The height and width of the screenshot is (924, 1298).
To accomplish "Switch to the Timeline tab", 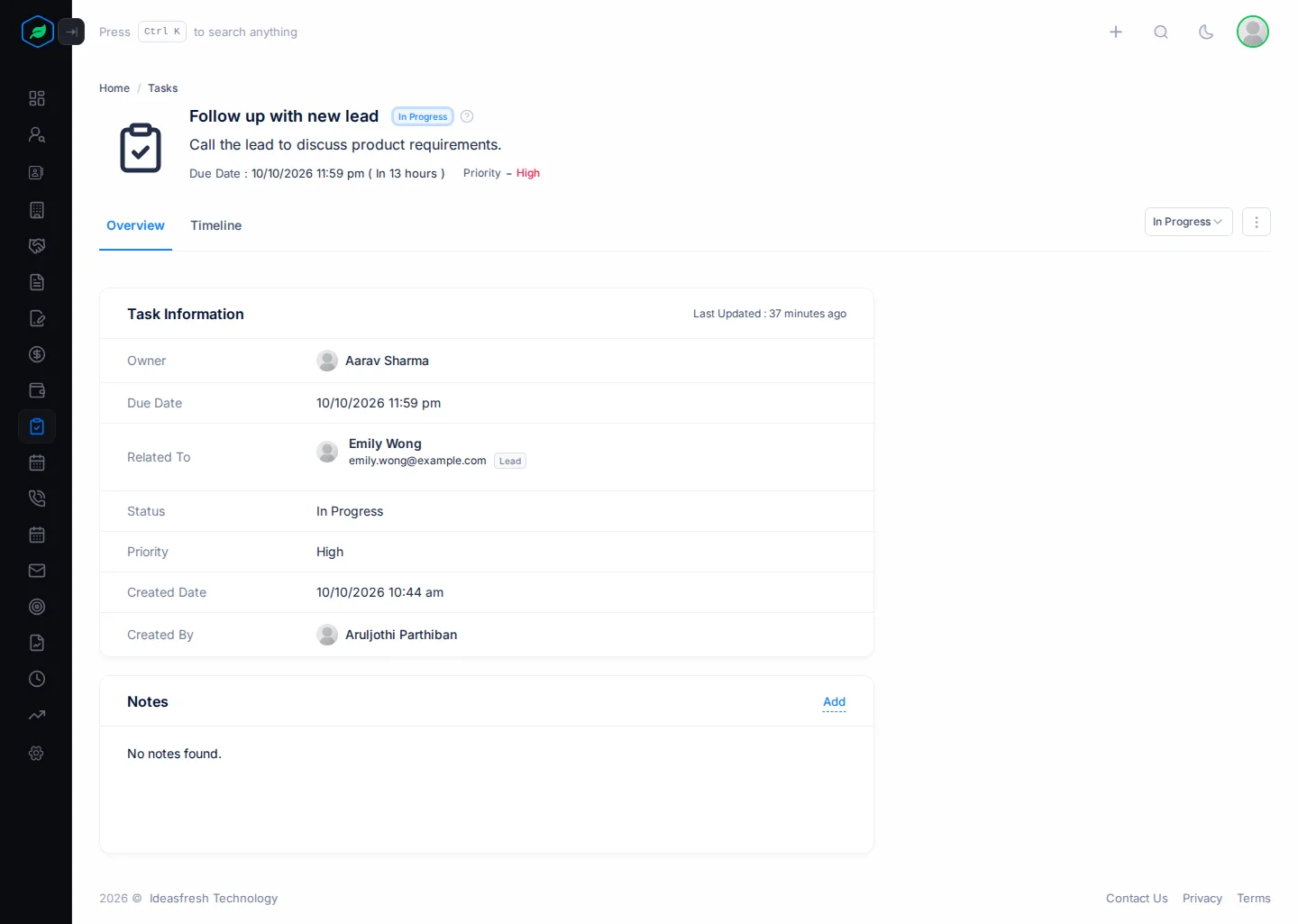I will (215, 225).
